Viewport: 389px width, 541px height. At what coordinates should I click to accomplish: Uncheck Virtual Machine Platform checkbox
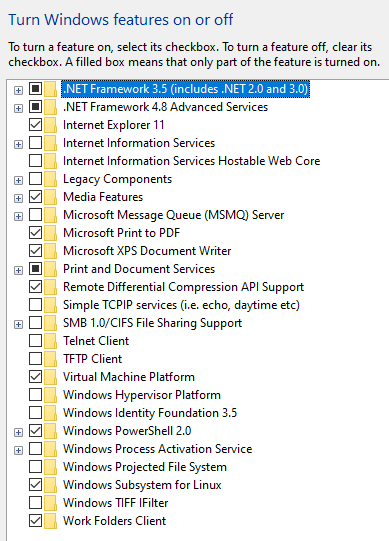pyautogui.click(x=35, y=376)
